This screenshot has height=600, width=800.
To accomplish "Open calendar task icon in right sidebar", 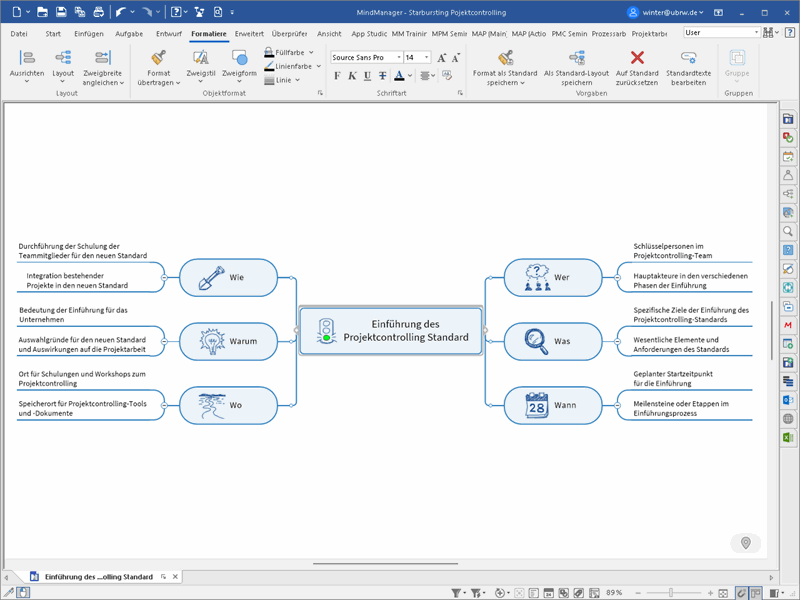I will coord(788,156).
